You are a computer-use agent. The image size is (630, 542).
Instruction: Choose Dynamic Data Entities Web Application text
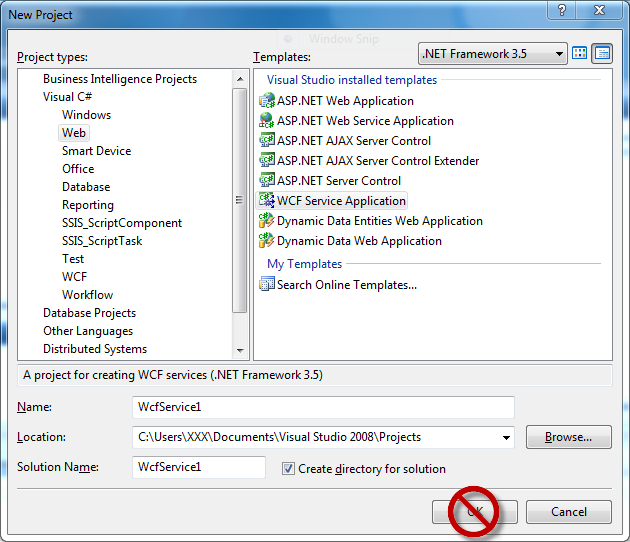click(x=380, y=221)
